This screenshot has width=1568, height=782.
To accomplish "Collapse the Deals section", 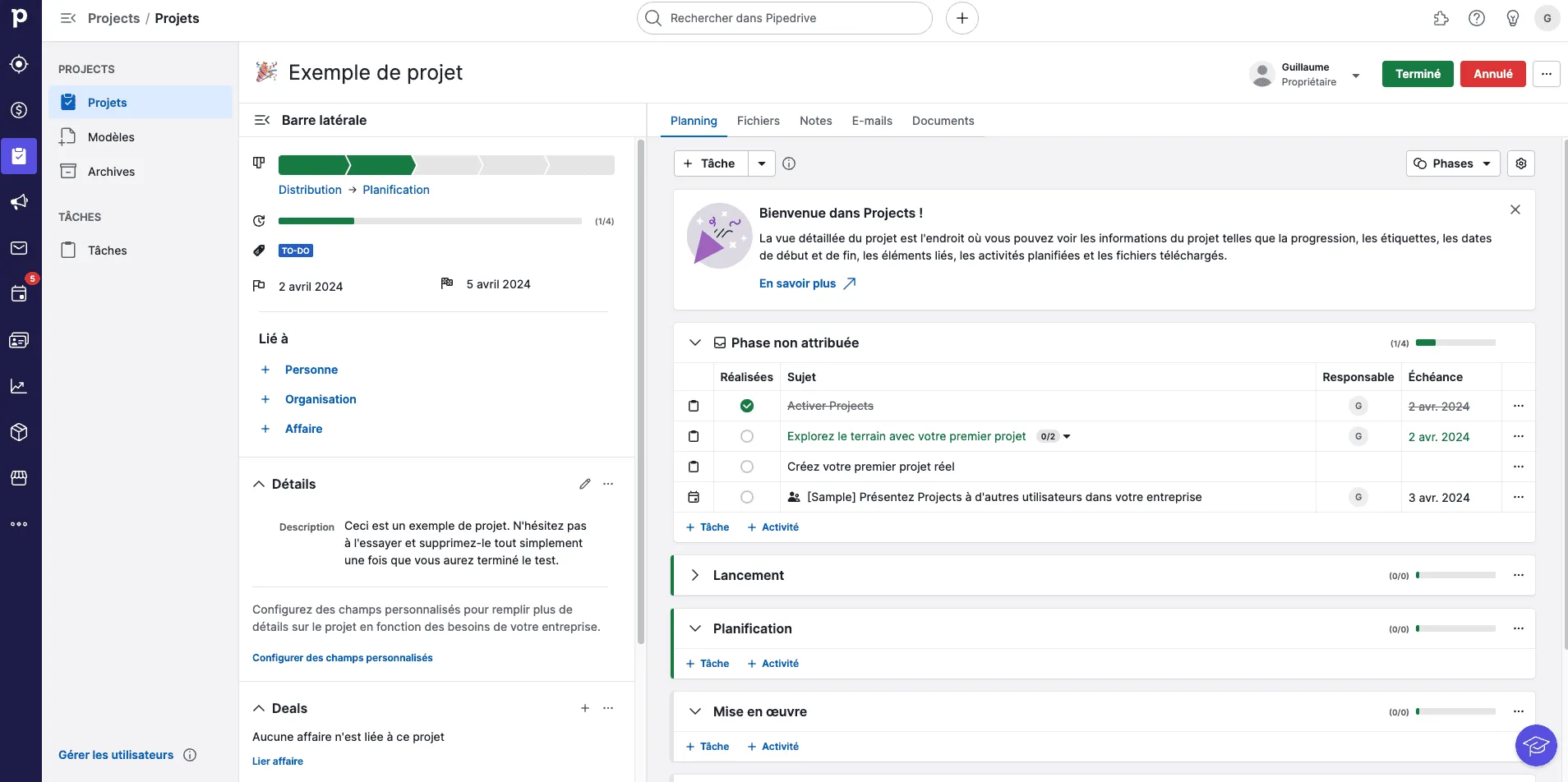I will coord(259,708).
